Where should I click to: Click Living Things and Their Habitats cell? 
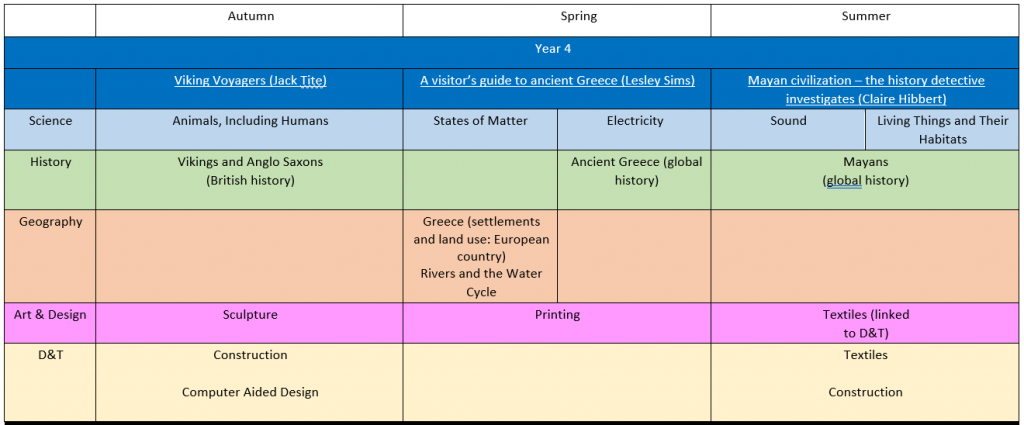tap(941, 130)
